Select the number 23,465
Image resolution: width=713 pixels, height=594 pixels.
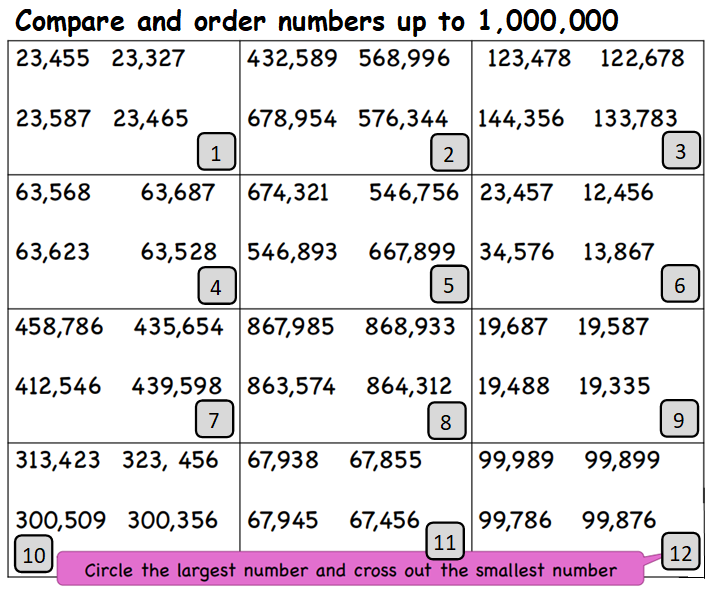pyautogui.click(x=151, y=119)
